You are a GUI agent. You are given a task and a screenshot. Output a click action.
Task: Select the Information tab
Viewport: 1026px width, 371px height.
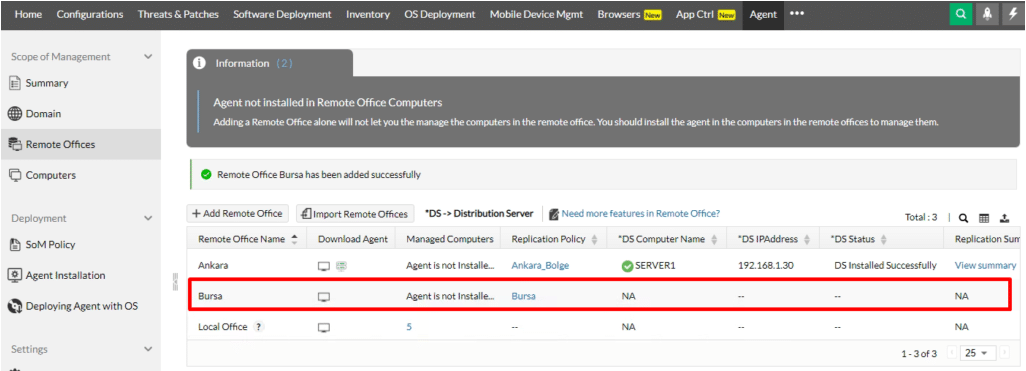pyautogui.click(x=270, y=63)
